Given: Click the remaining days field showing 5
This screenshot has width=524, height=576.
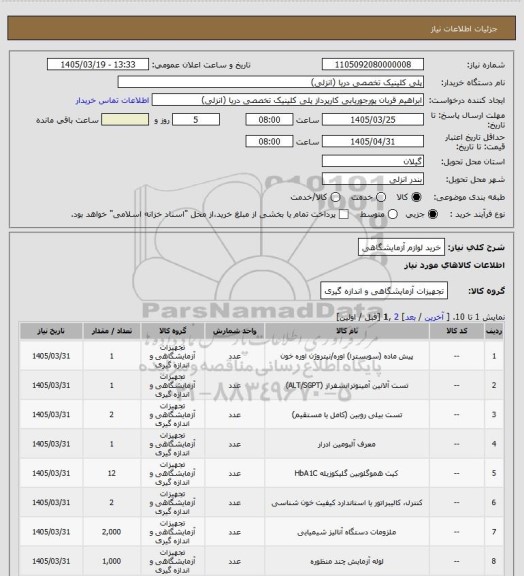Looking at the screenshot, I should pyautogui.click(x=196, y=120).
